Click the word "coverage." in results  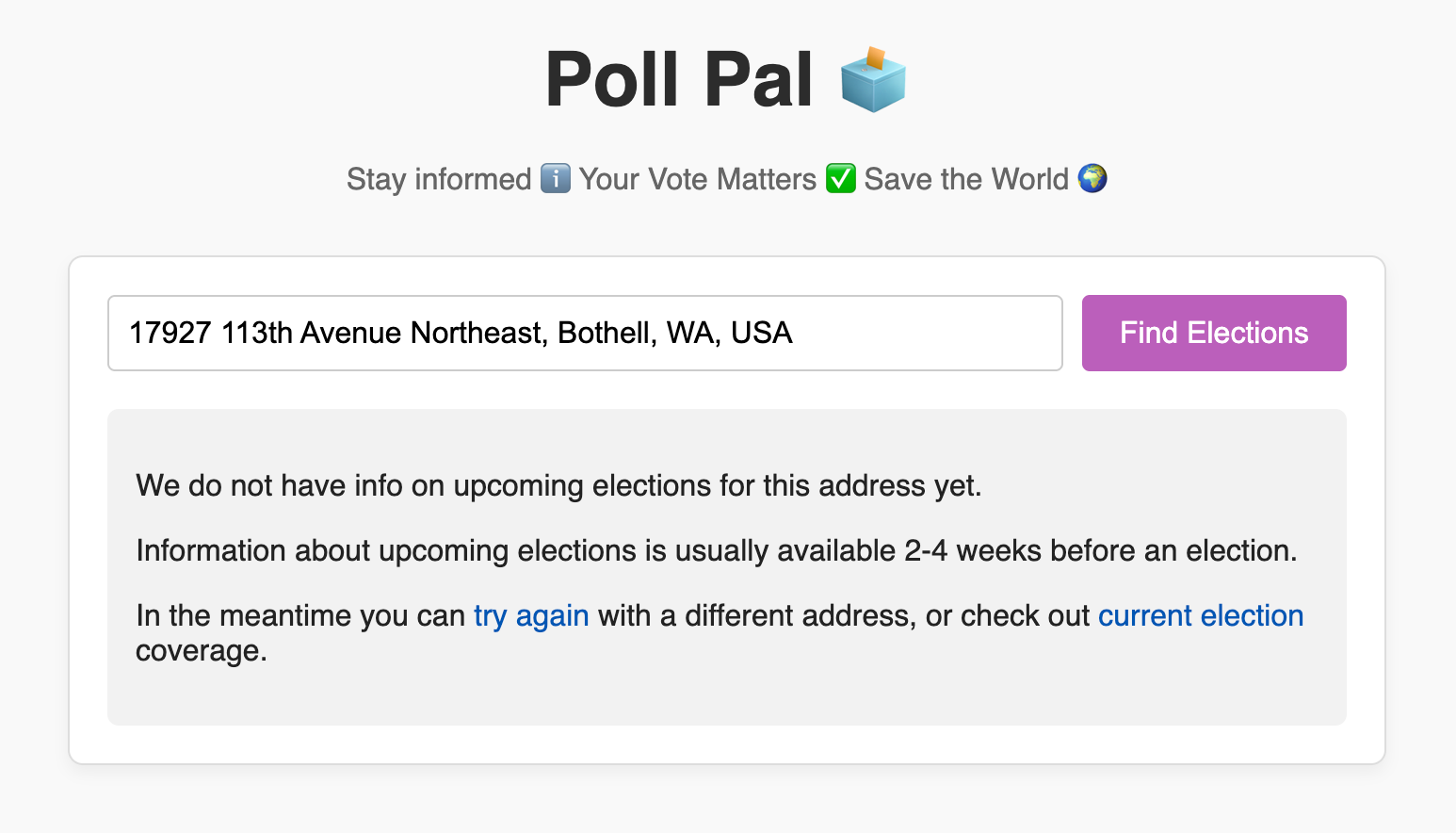click(x=202, y=651)
